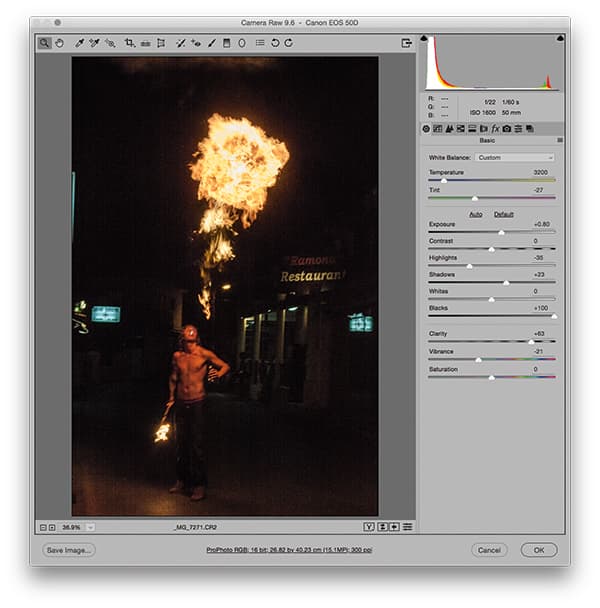The height and width of the screenshot is (608, 600).
Task: Click the Saturation slider handle
Action: 491,378
